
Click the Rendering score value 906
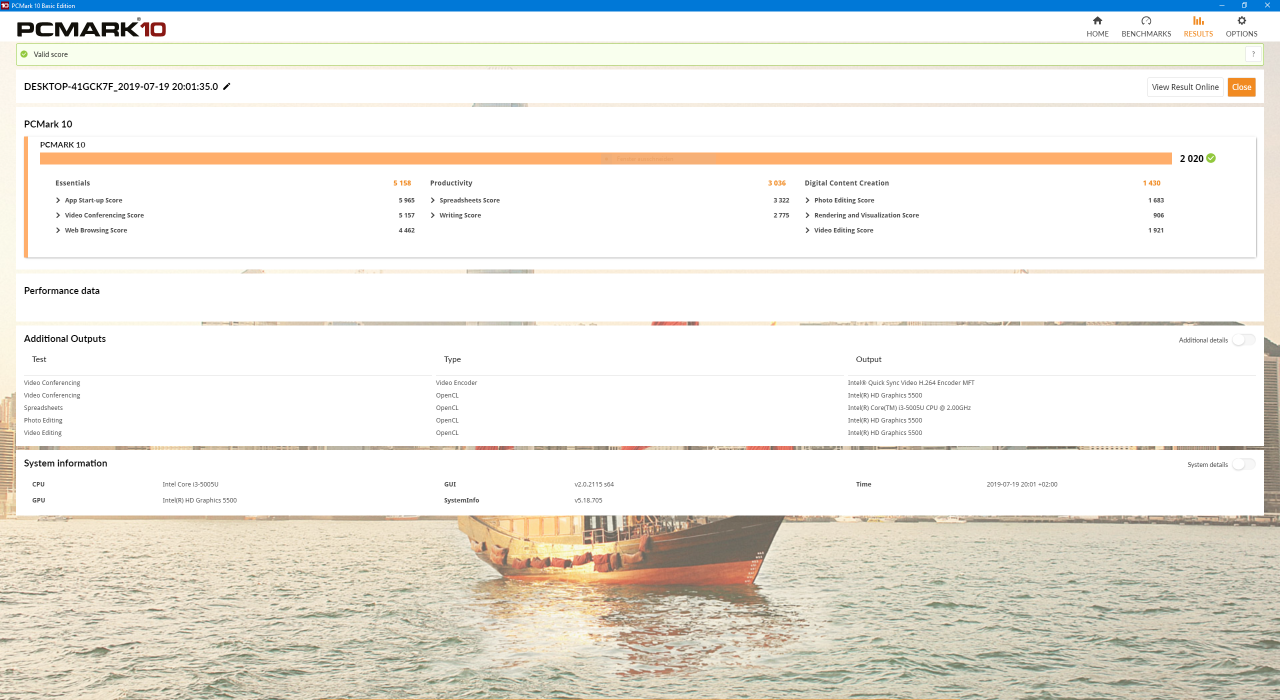coord(1158,215)
